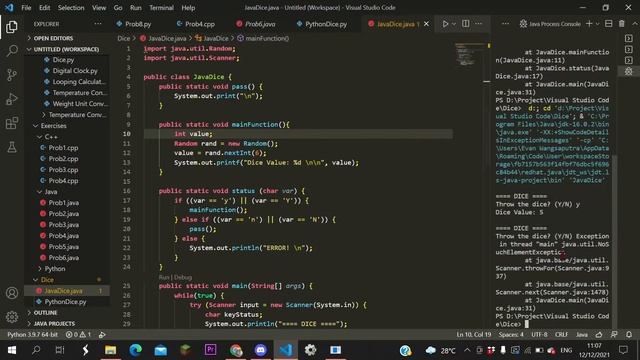Open the Testing flask view
This screenshot has width=640, height=360.
click(12, 147)
